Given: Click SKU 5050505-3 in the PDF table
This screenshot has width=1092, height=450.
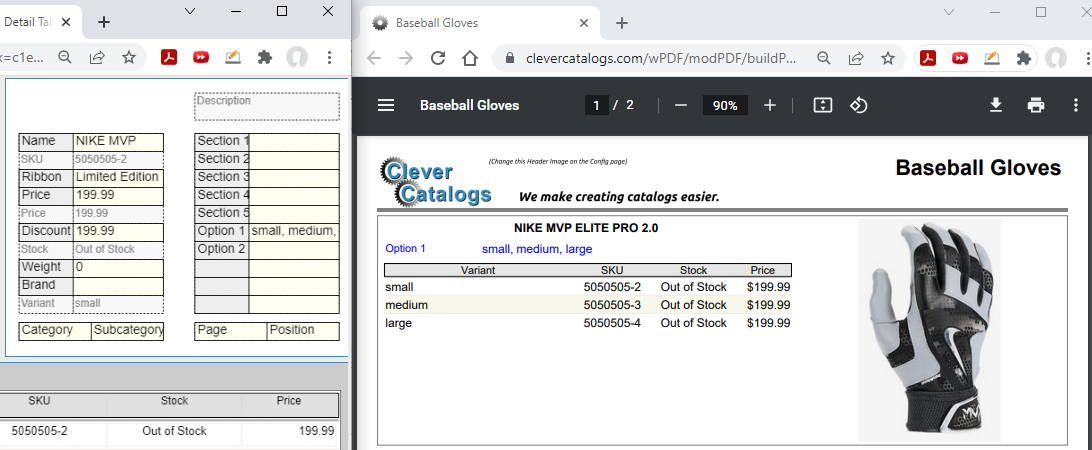Looking at the screenshot, I should [612, 305].
